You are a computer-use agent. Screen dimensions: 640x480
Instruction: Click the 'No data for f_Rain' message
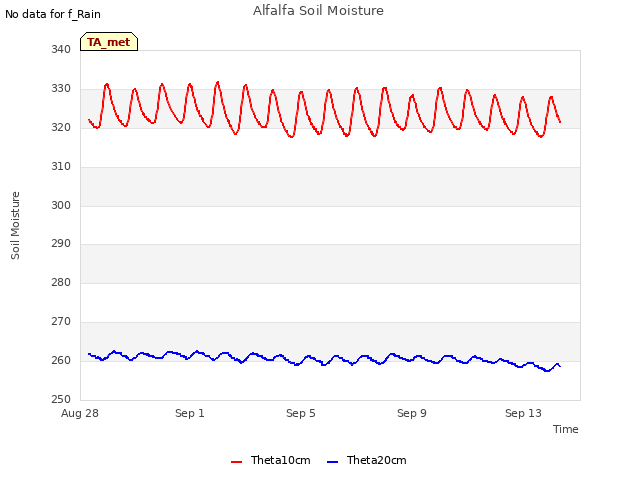coord(53,14)
